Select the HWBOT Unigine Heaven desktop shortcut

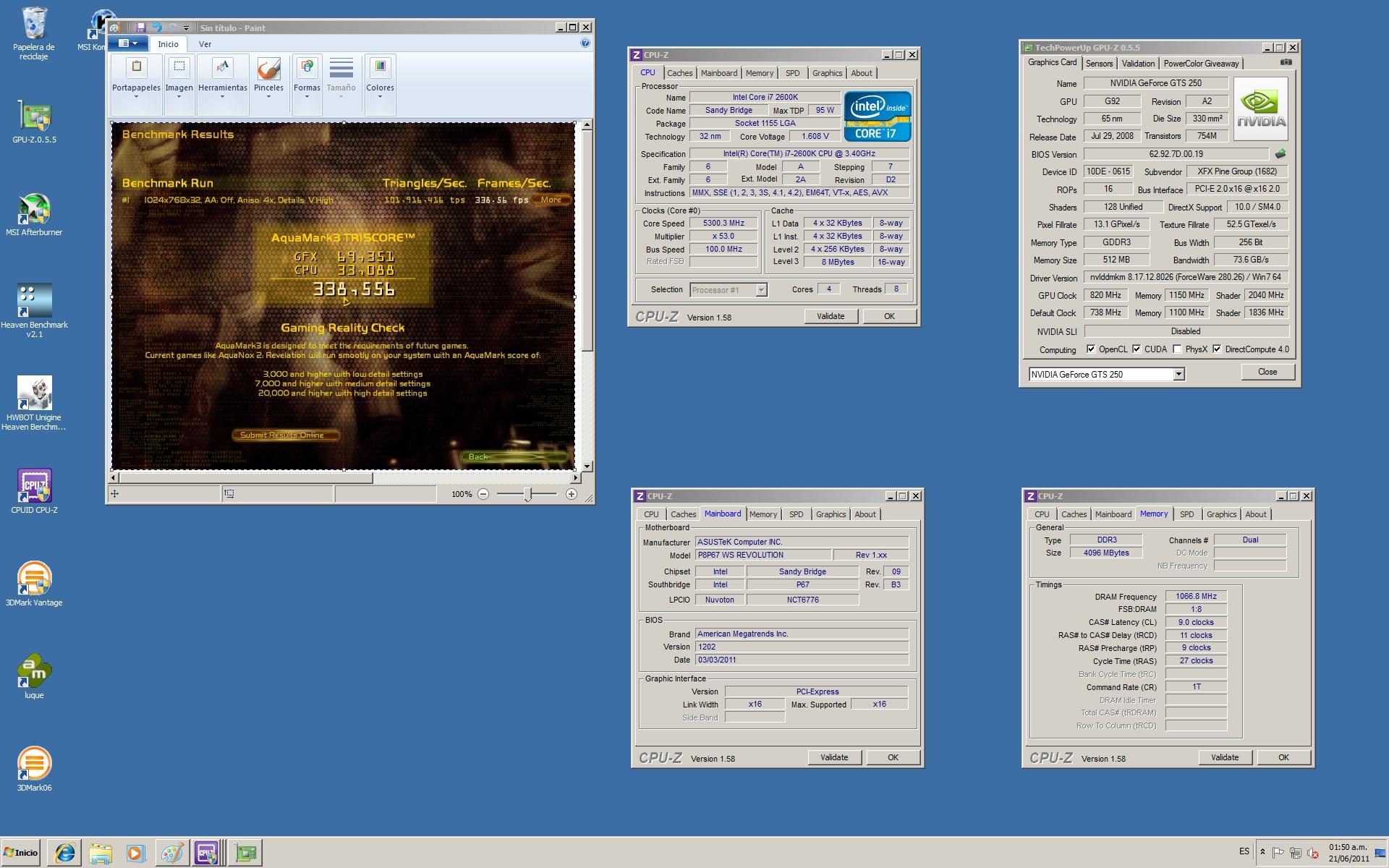[34, 404]
